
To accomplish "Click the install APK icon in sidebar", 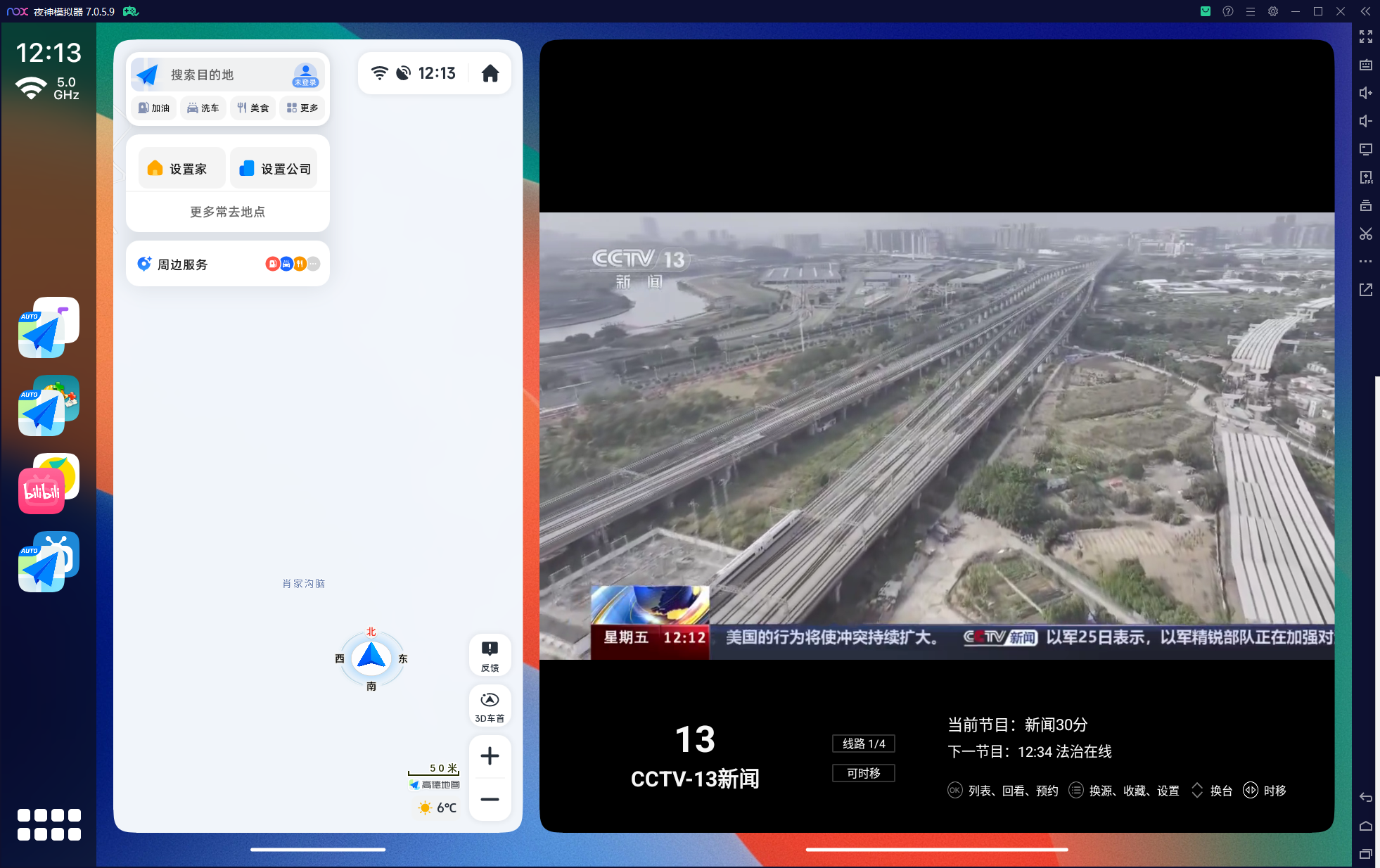I will tap(1366, 177).
